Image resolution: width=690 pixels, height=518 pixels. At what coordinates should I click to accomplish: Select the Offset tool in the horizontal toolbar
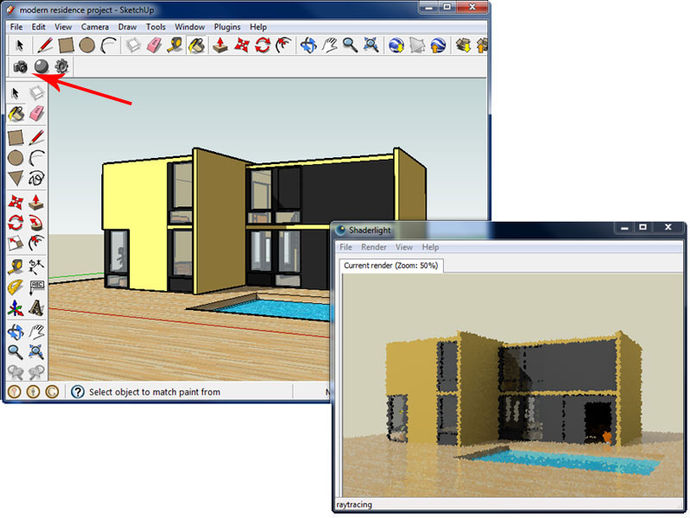pos(284,45)
